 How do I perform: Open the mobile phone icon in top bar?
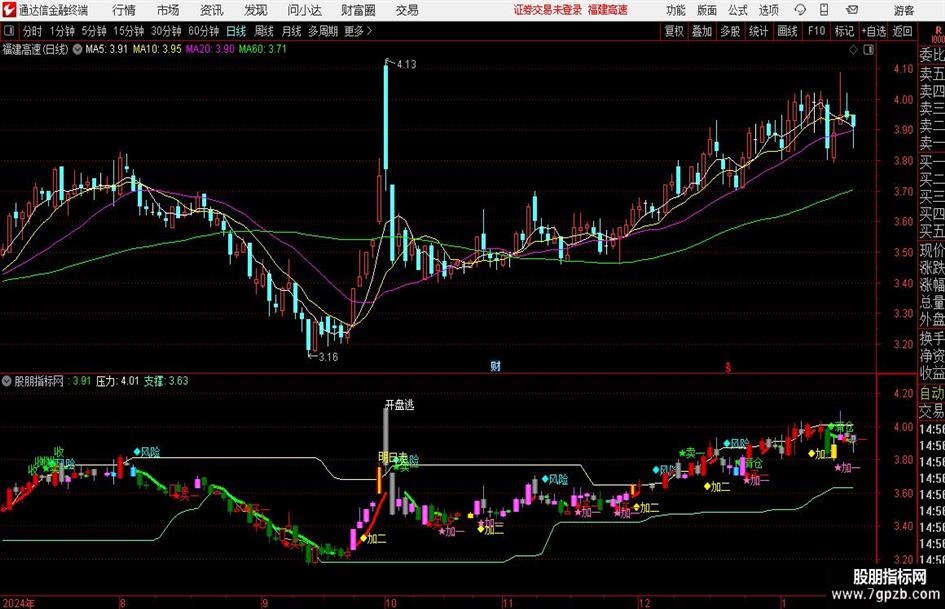(824, 10)
